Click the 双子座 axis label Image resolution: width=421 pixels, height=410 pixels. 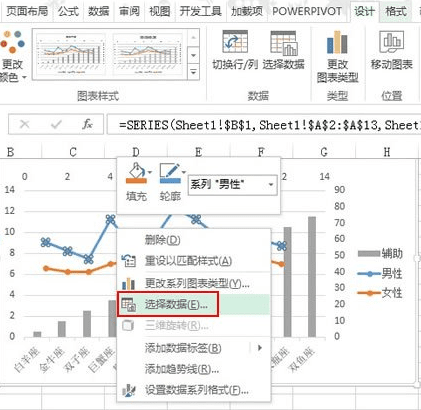tap(77, 359)
